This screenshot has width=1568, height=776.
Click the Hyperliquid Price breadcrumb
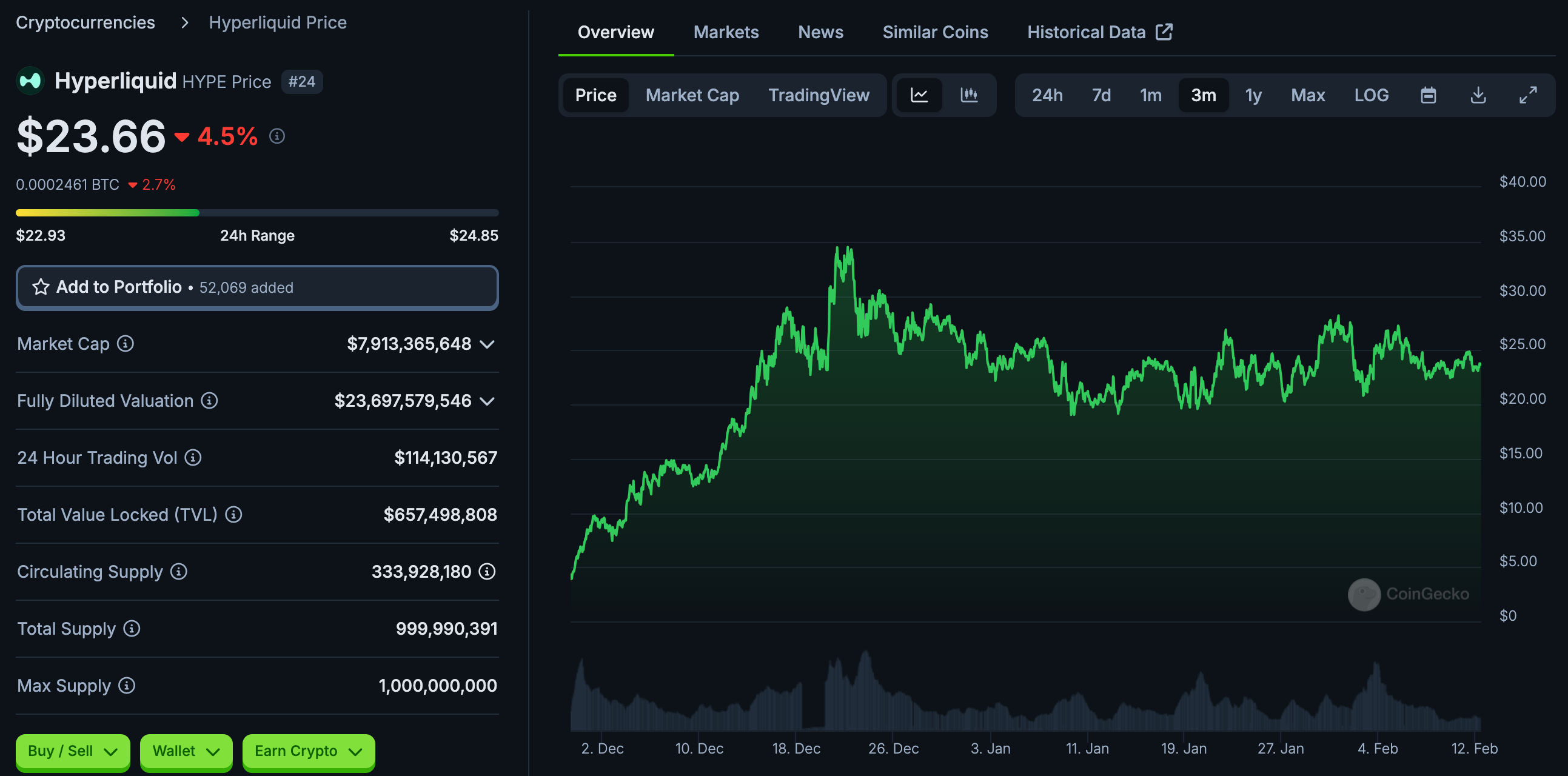pos(278,22)
